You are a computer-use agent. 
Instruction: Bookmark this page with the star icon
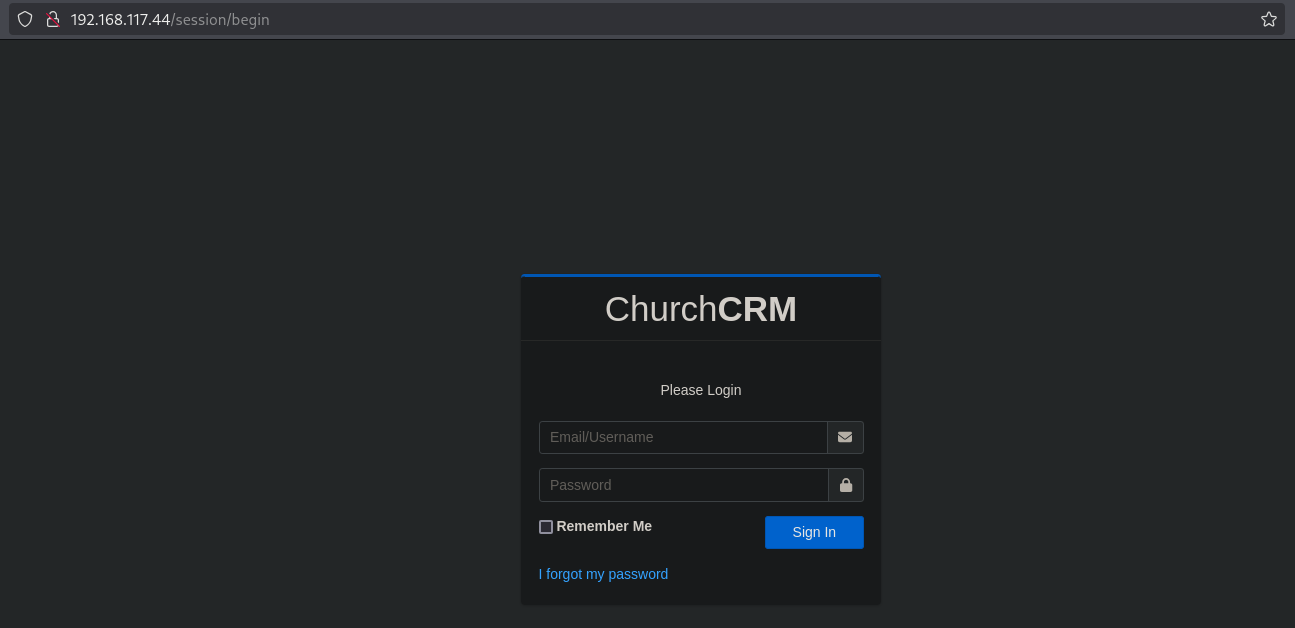click(x=1268, y=19)
